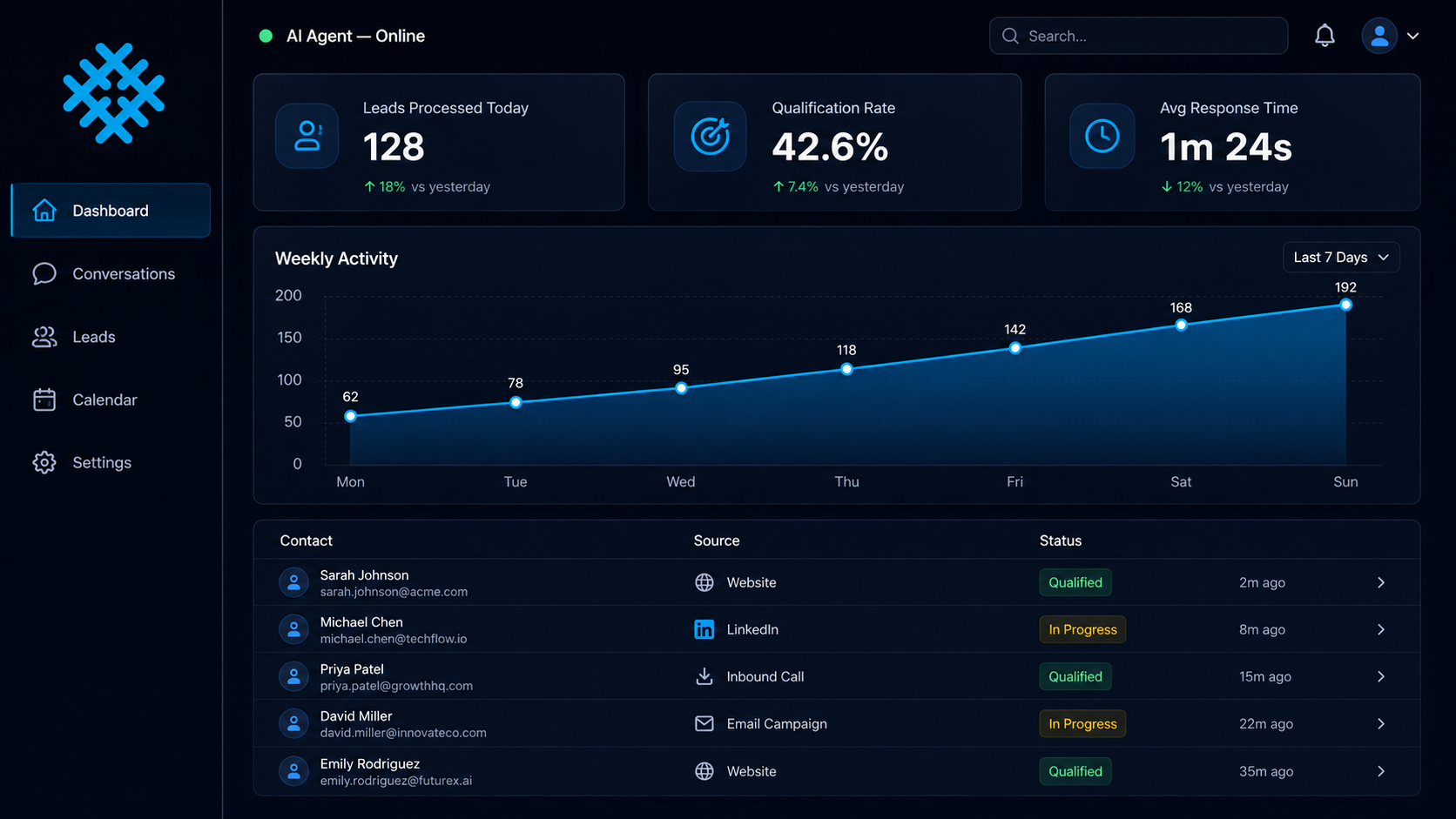Select the Sat data point labeled 168
Image resolution: width=1456 pixels, height=819 pixels.
pyautogui.click(x=1181, y=325)
